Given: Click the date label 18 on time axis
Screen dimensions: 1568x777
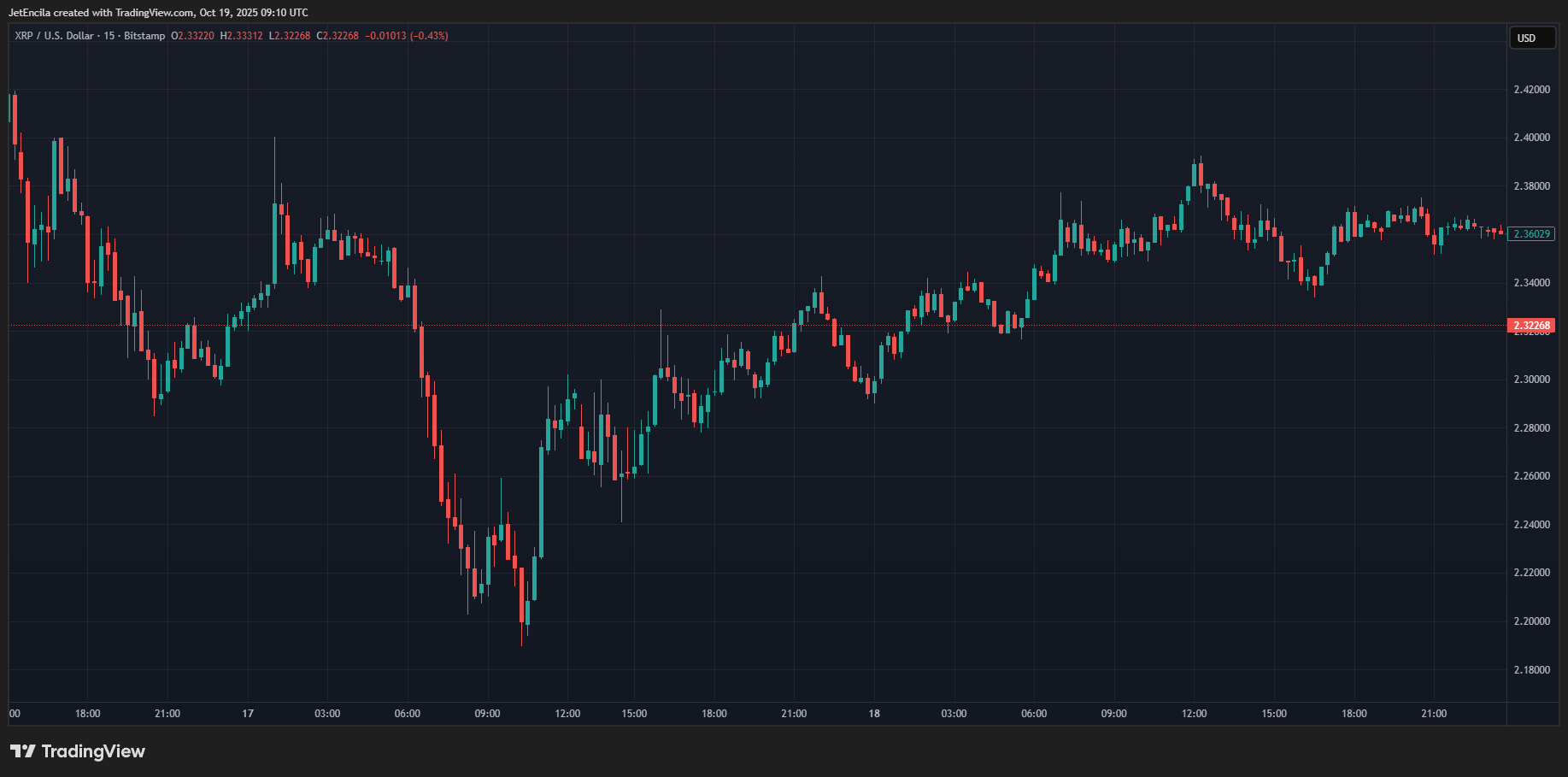Looking at the screenshot, I should pyautogui.click(x=874, y=714).
